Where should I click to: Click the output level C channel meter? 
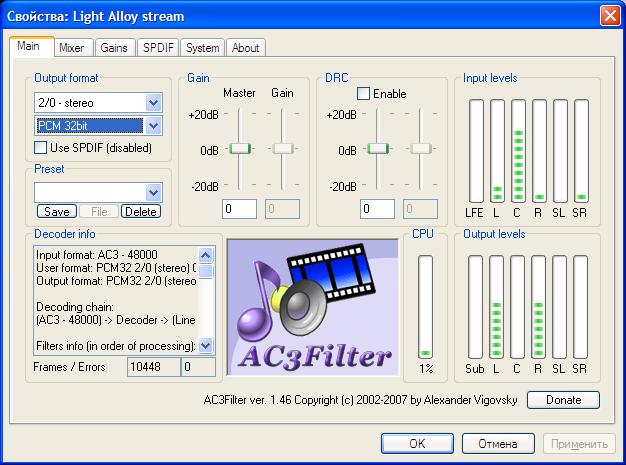click(x=517, y=307)
